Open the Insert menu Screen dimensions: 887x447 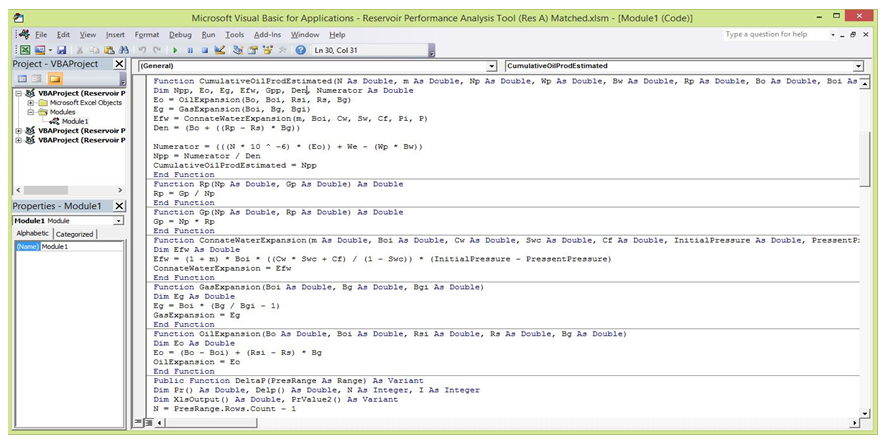tap(115, 35)
